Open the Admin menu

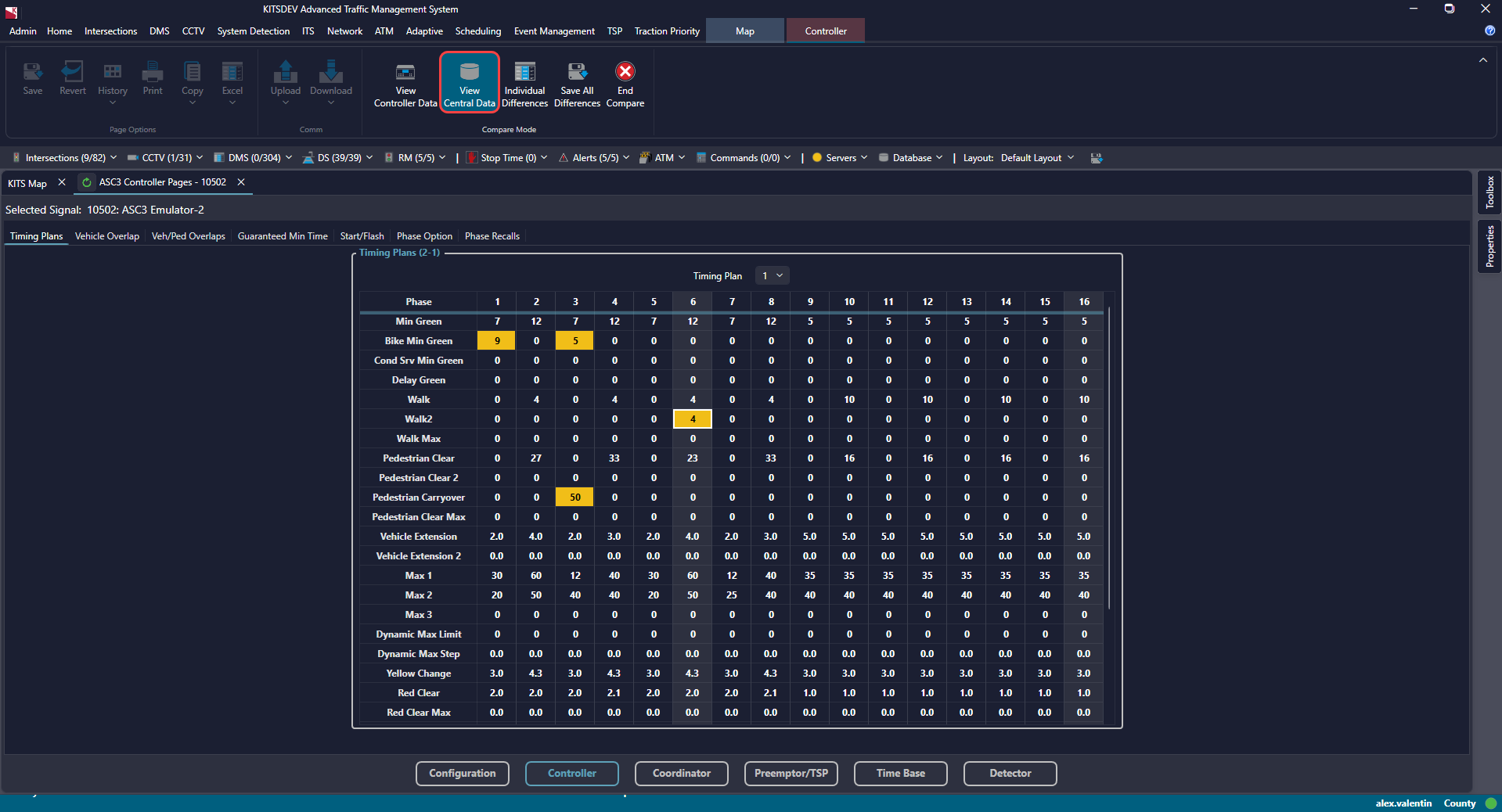click(x=23, y=31)
